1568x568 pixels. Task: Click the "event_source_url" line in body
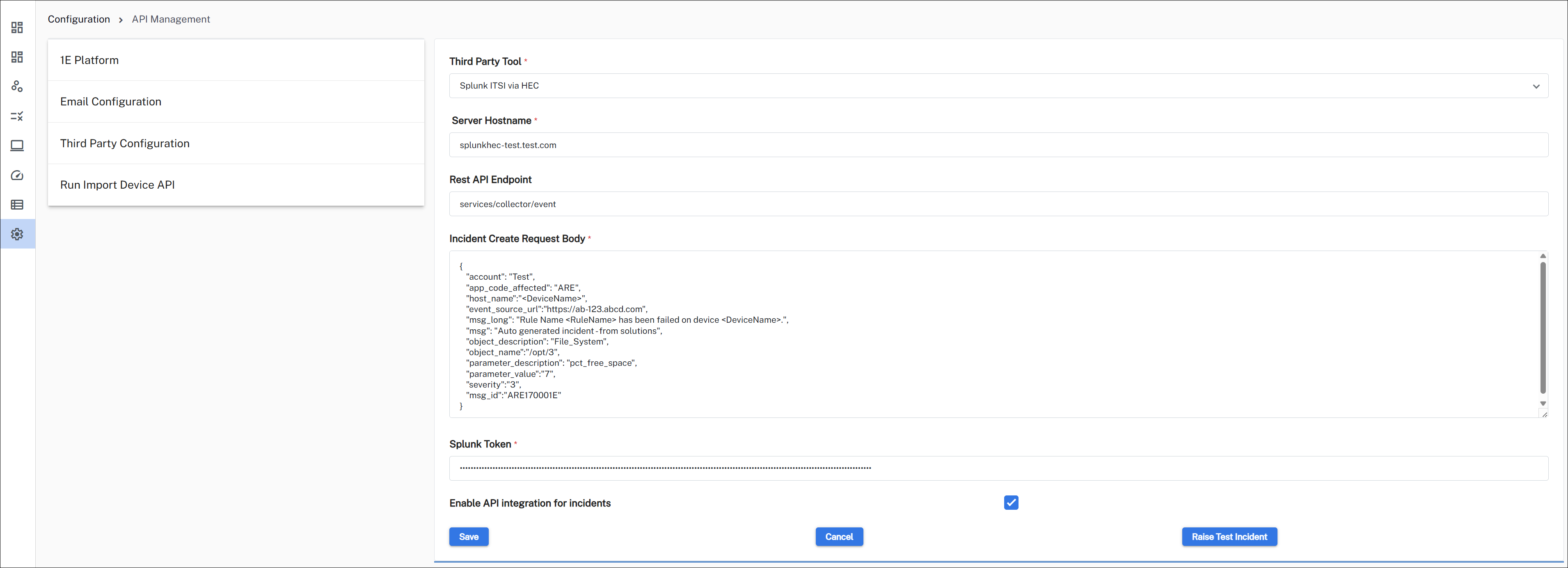[556, 309]
